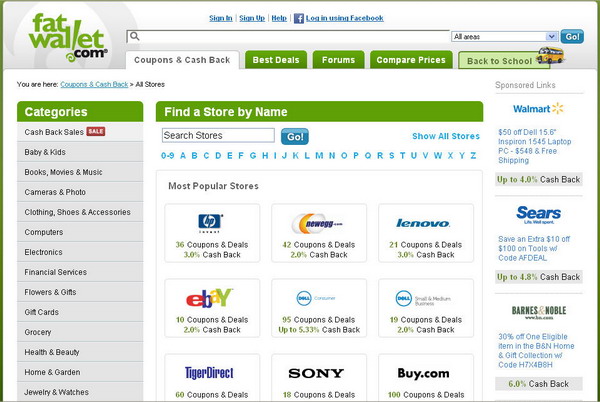Click the Facebook icon near login
This screenshot has width=600, height=402.
[298, 18]
